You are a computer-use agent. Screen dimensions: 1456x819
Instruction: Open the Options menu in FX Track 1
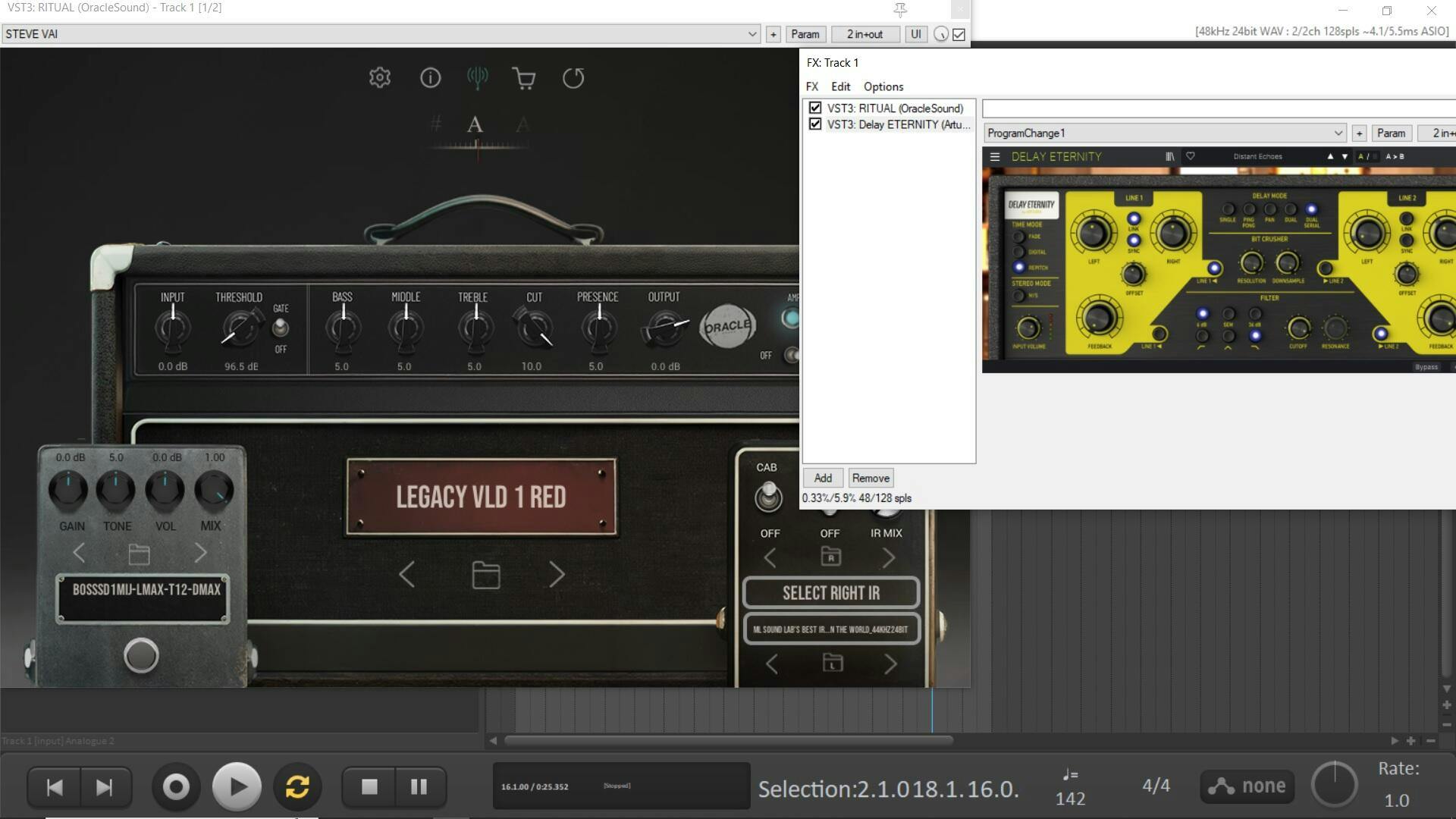(x=883, y=86)
